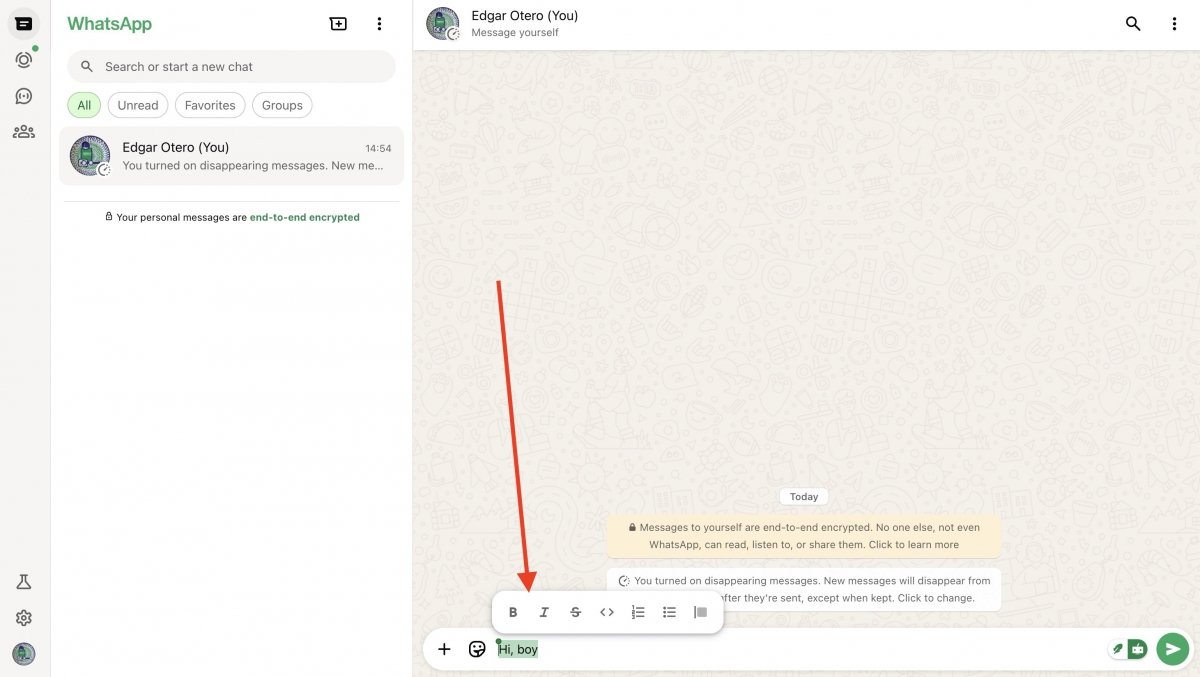Open the conversation three-dot menu

point(1175,24)
